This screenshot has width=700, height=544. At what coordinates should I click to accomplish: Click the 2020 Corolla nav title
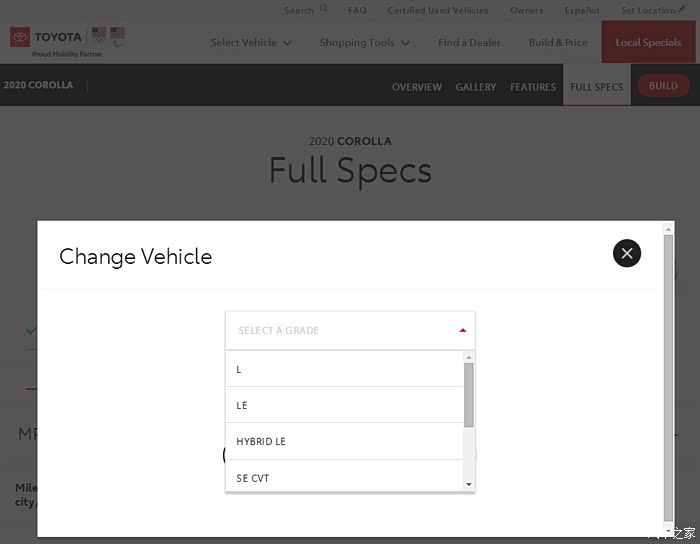coord(38,85)
